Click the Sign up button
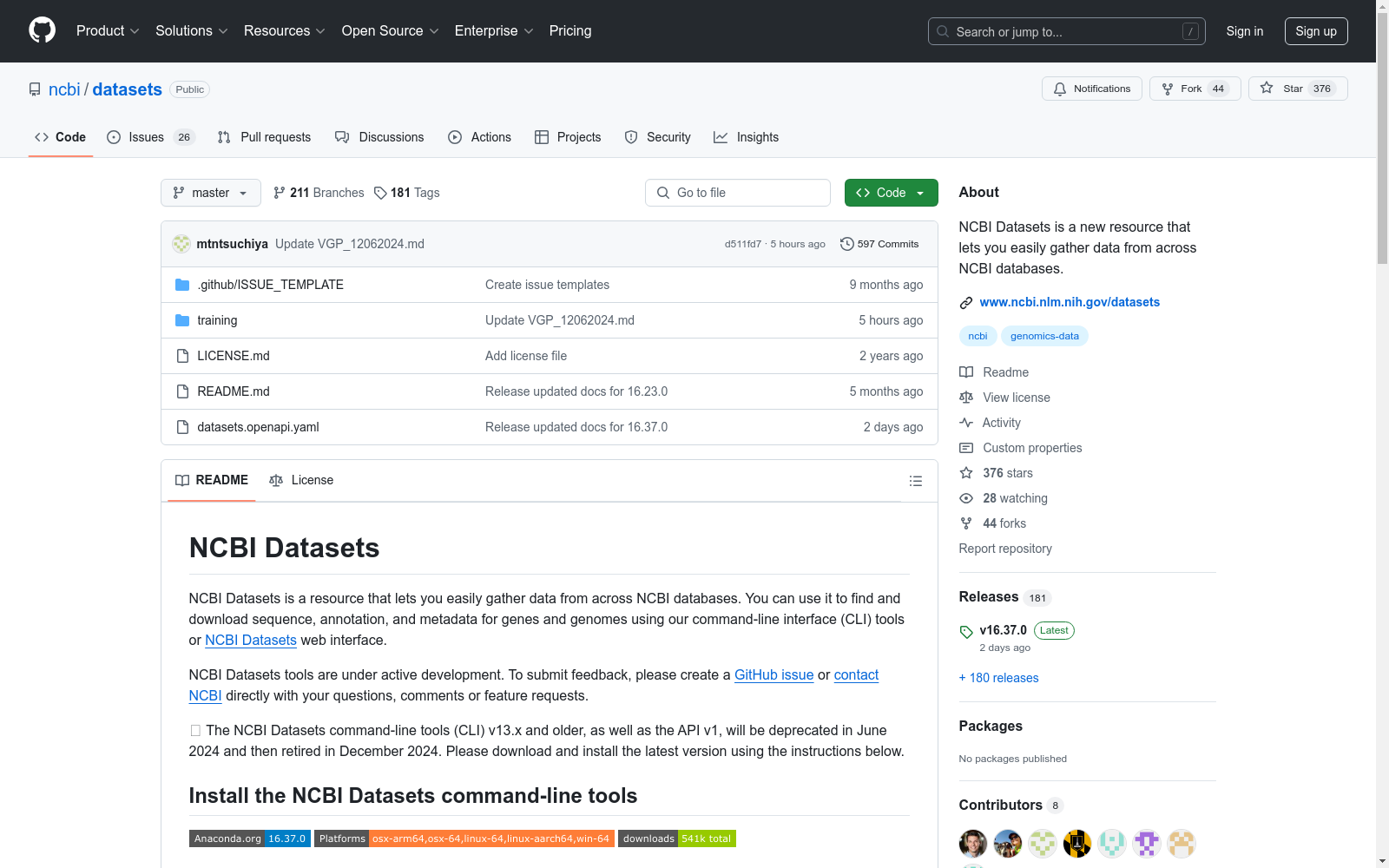This screenshot has width=1389, height=868. click(x=1316, y=31)
